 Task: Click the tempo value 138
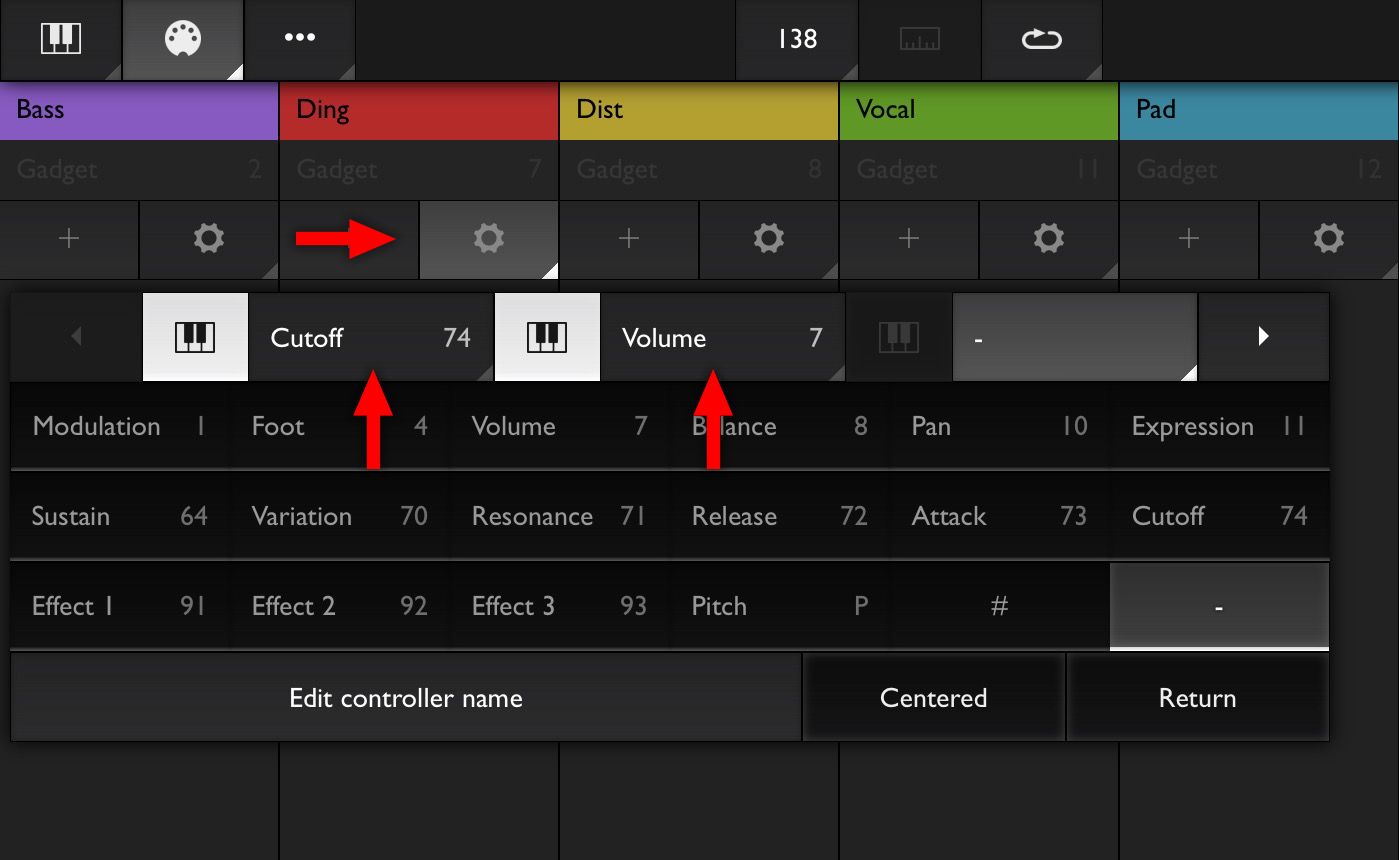tap(797, 40)
